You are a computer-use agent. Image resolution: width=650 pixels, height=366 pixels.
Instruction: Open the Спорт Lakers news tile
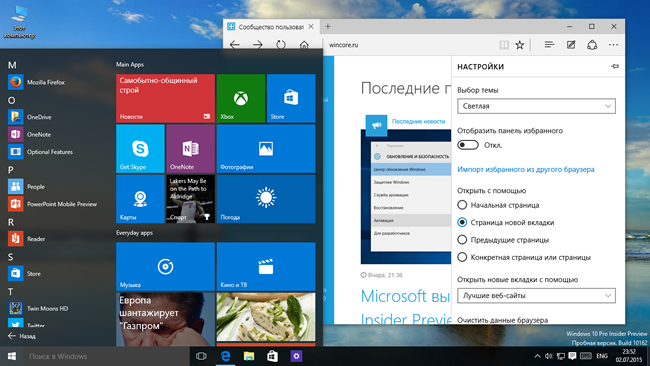point(190,199)
